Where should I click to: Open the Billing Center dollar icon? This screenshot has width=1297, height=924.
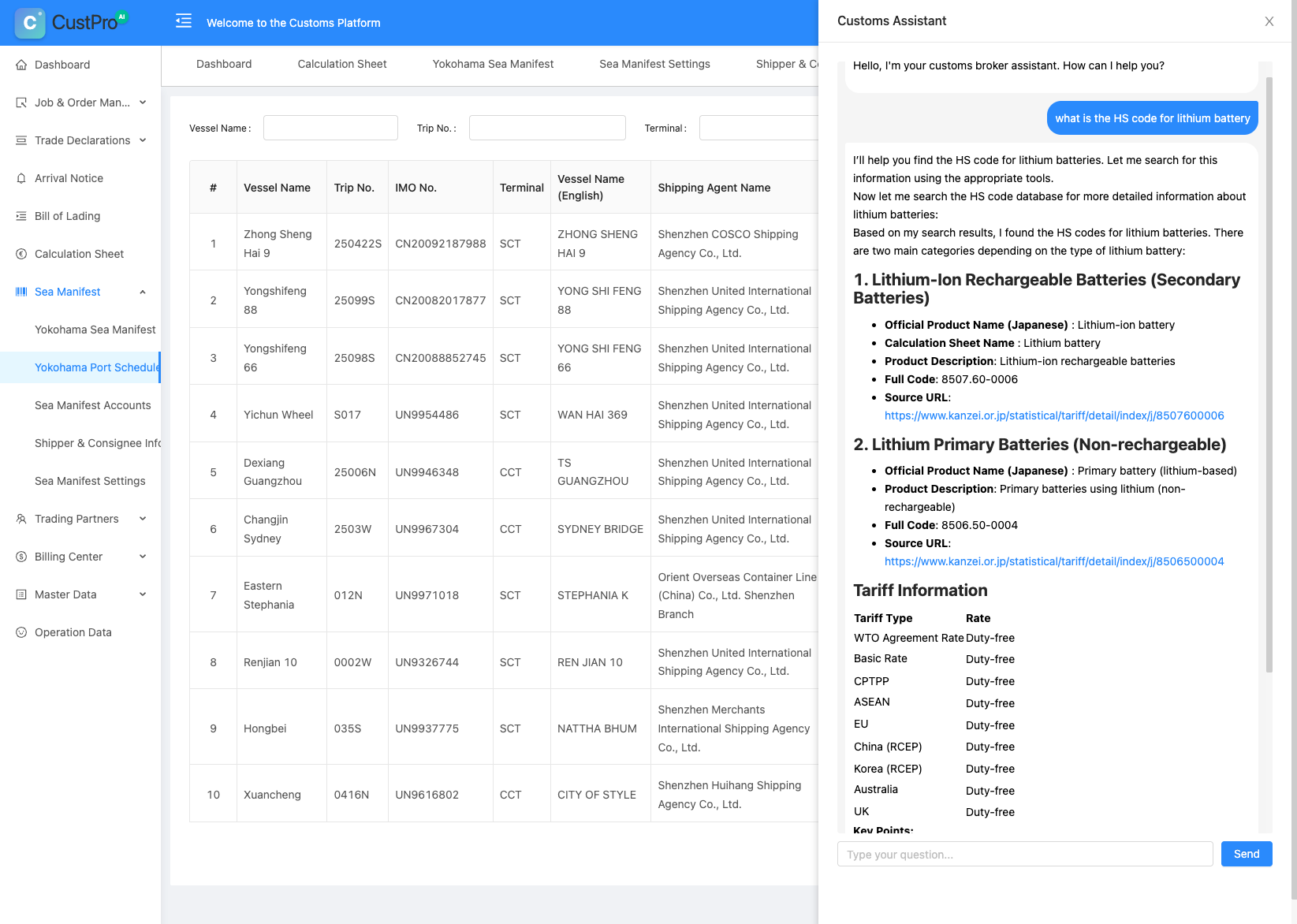tap(21, 557)
